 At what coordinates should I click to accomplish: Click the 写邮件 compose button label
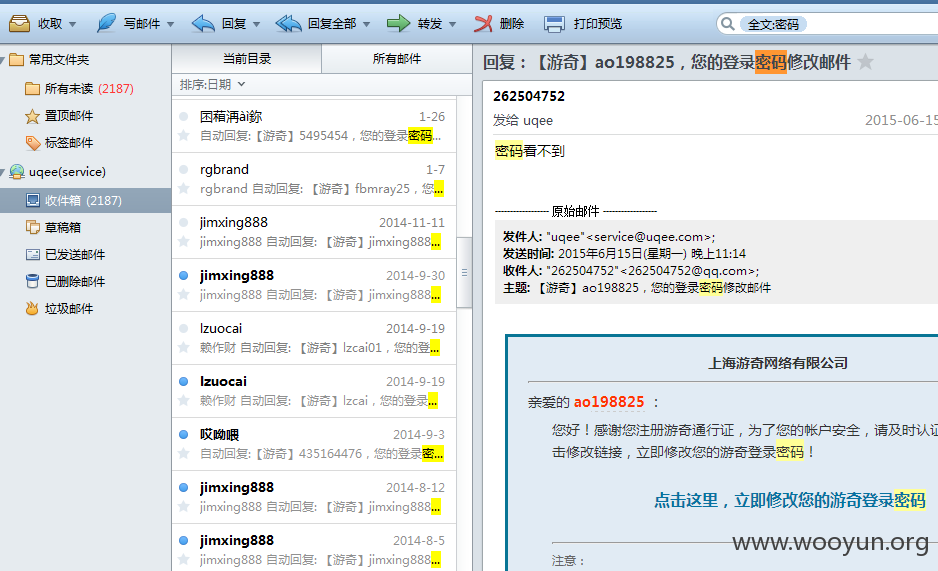click(142, 24)
